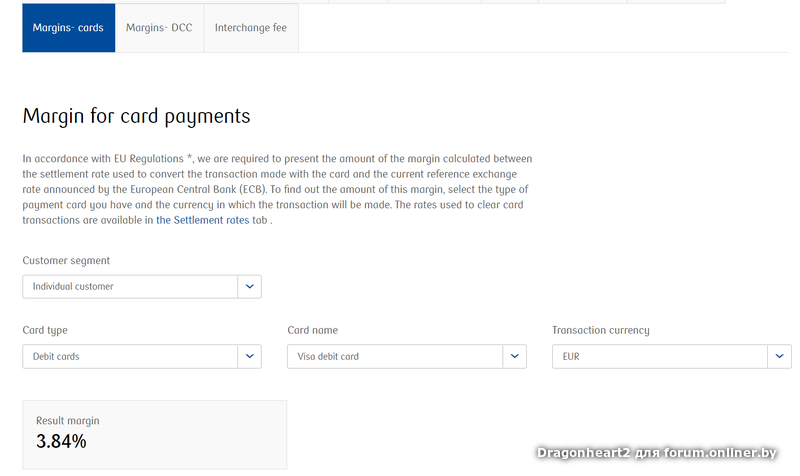Click the Transaction currency label

coord(600,330)
